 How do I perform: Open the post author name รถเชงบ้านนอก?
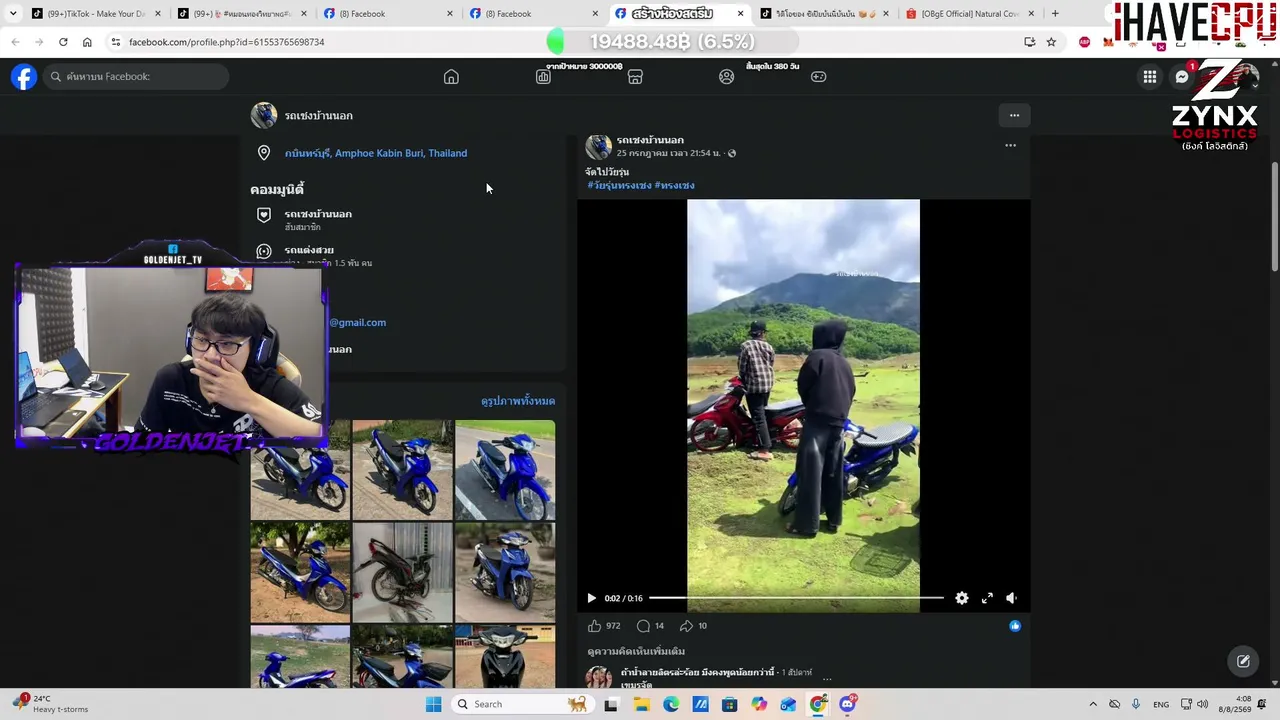coord(650,140)
